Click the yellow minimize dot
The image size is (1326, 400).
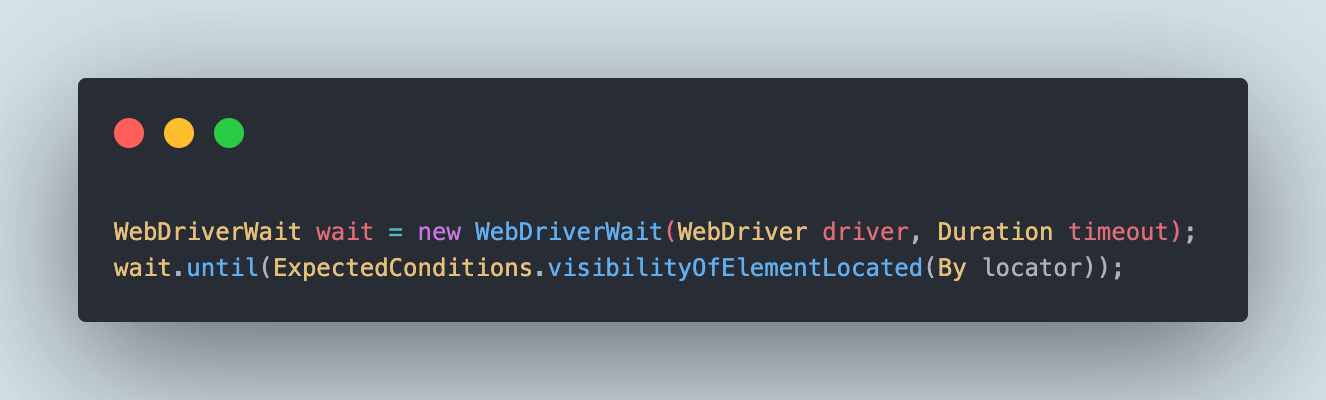[x=179, y=133]
